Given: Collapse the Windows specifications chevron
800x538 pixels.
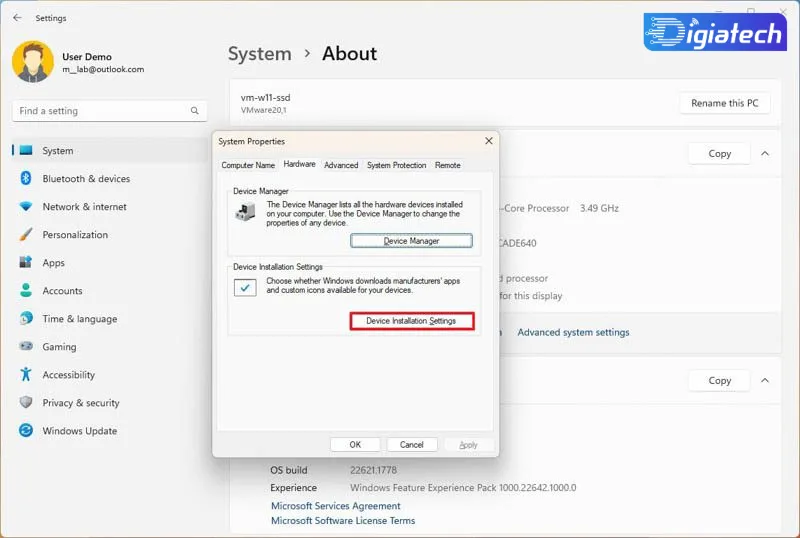Looking at the screenshot, I should click(x=765, y=380).
